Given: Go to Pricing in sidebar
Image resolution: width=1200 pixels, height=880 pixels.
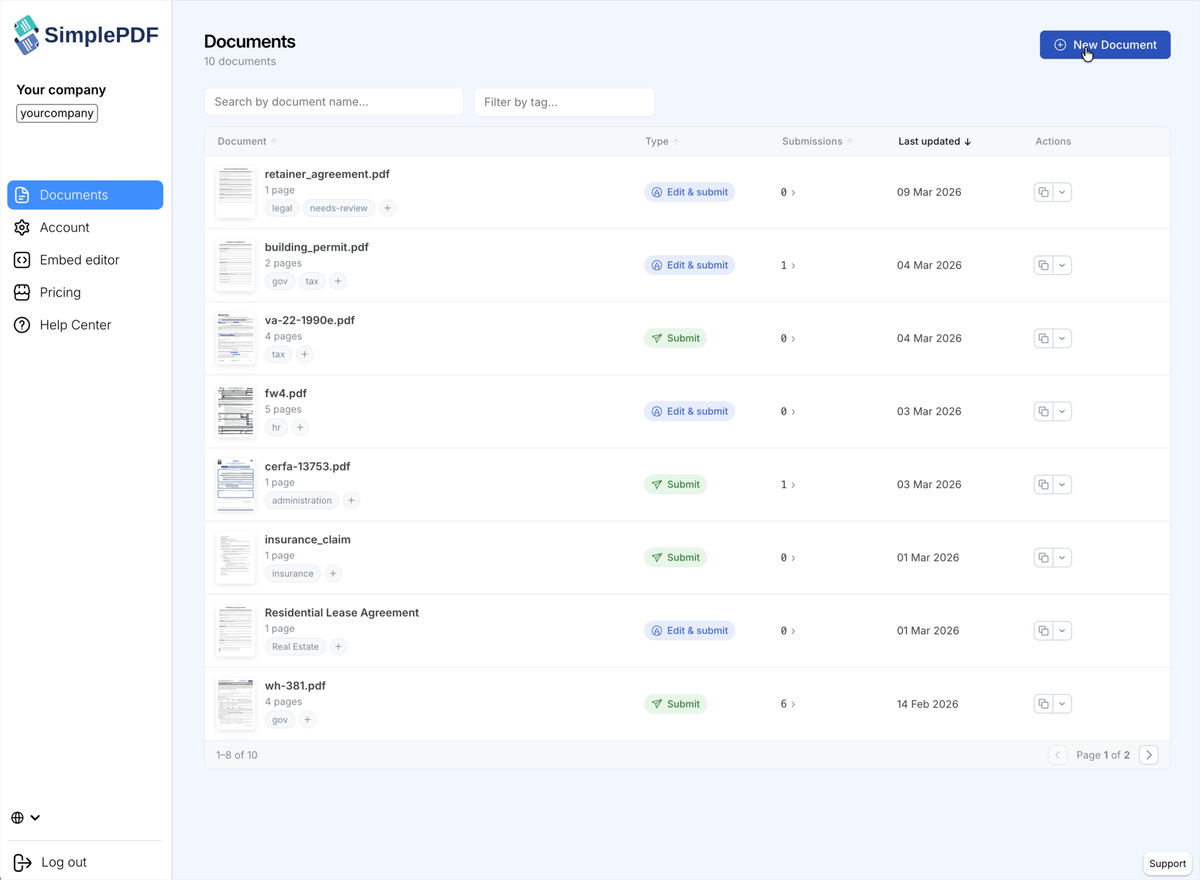Looking at the screenshot, I should point(60,292).
